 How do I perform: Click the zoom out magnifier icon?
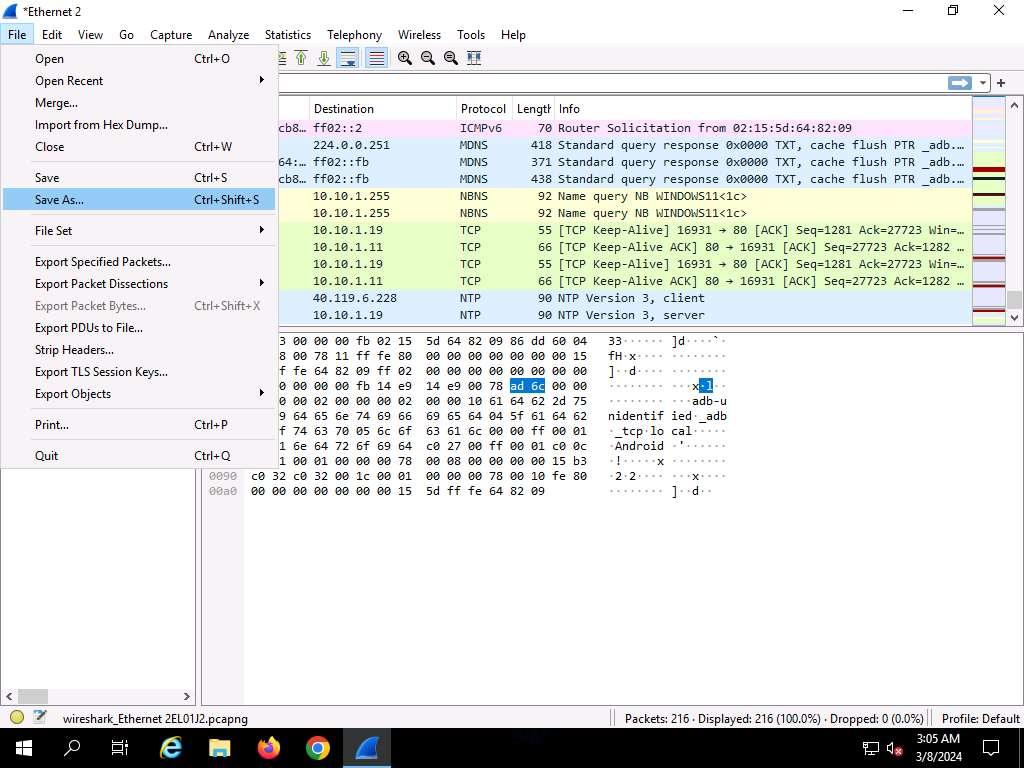click(x=428, y=58)
